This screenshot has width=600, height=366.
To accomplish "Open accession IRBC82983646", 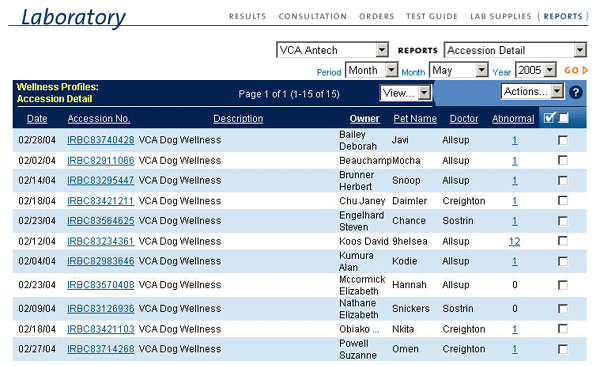I will pos(101,261).
